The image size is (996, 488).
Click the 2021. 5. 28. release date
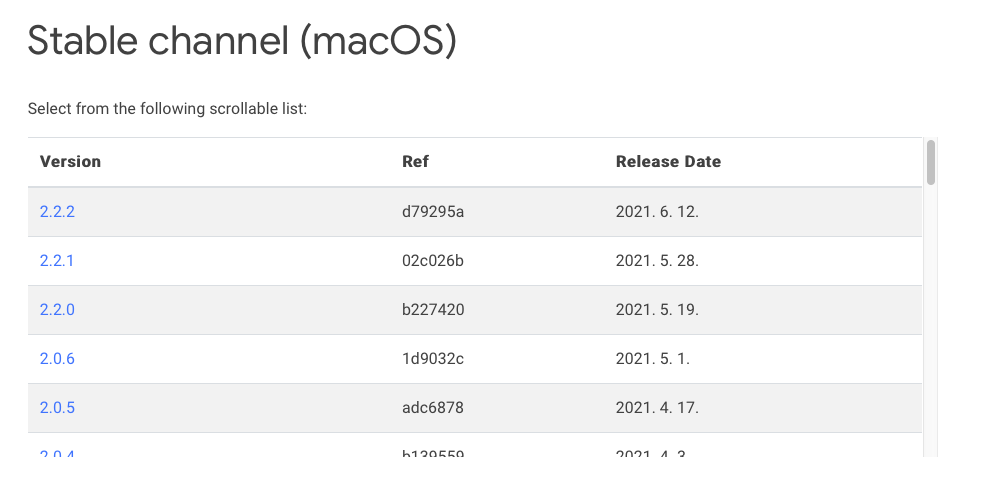[657, 261]
